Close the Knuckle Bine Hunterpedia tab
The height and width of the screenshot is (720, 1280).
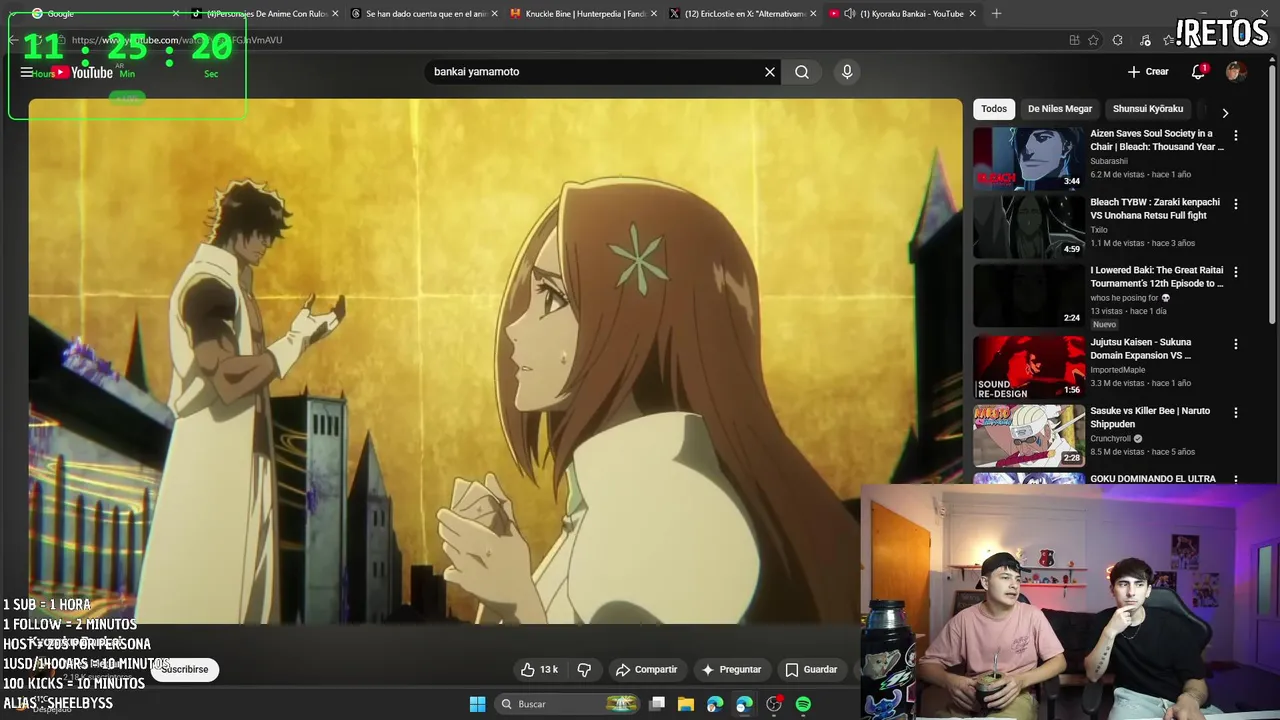654,13
